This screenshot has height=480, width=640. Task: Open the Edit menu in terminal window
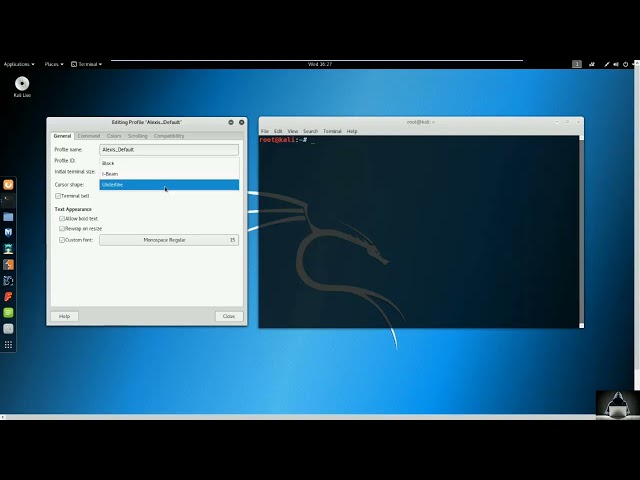[x=278, y=131]
